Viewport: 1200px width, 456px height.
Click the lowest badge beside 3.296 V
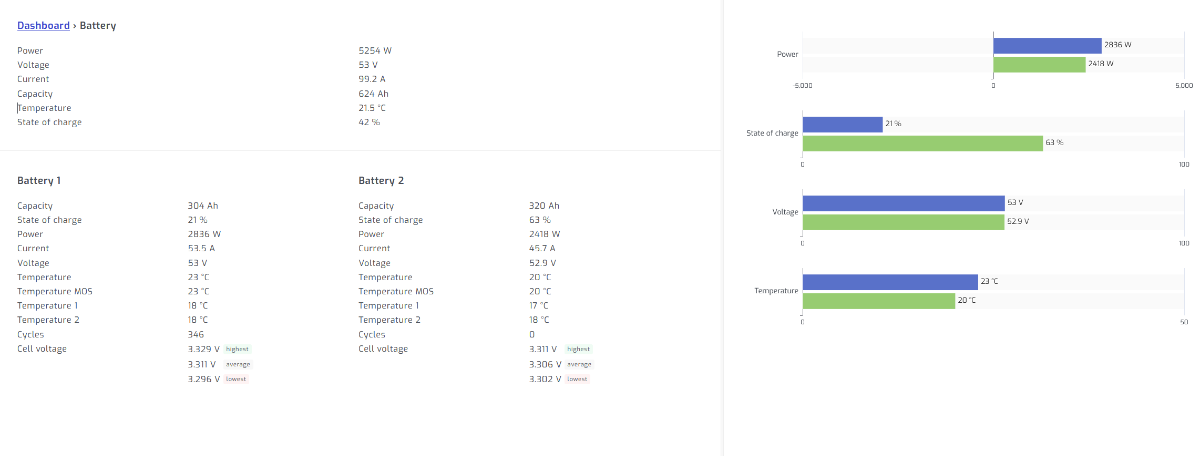tap(235, 379)
